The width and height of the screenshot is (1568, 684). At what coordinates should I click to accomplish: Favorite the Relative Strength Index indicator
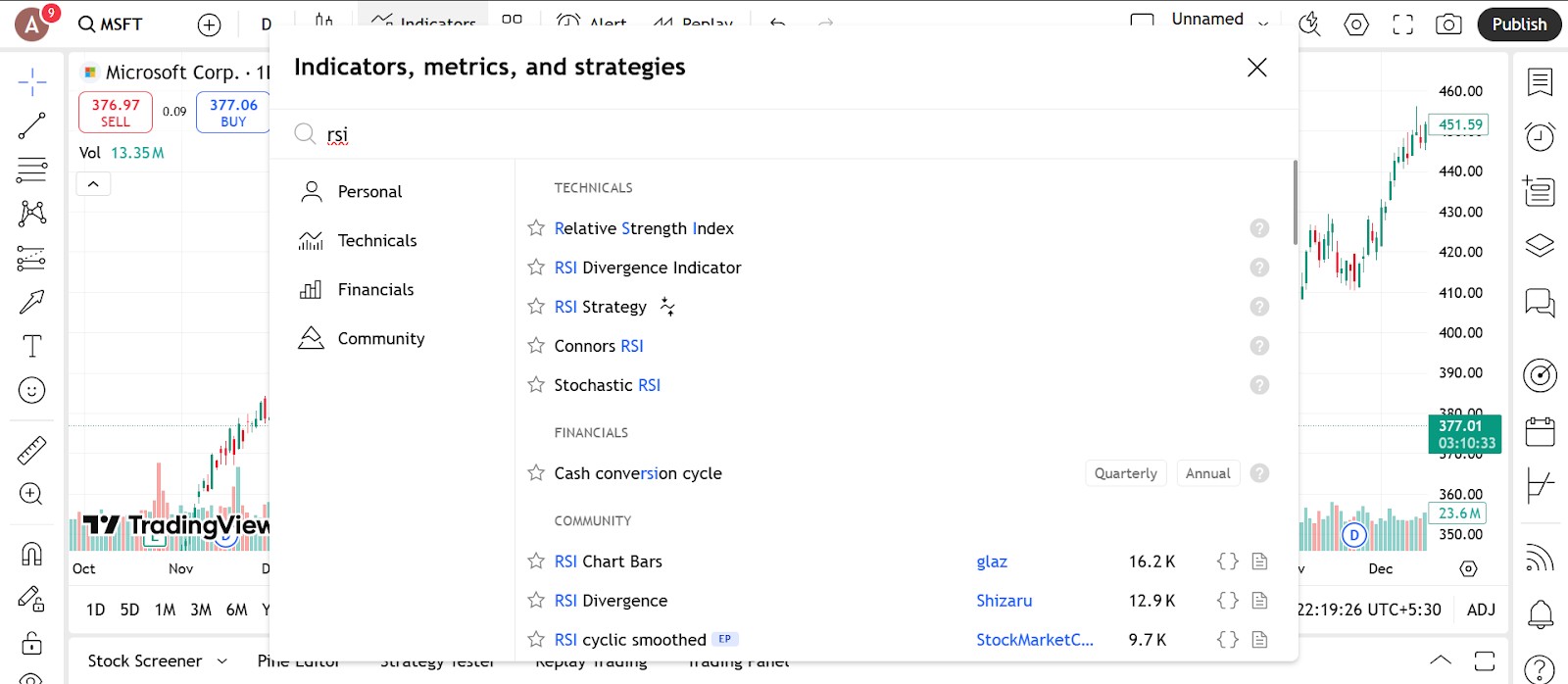(x=536, y=228)
